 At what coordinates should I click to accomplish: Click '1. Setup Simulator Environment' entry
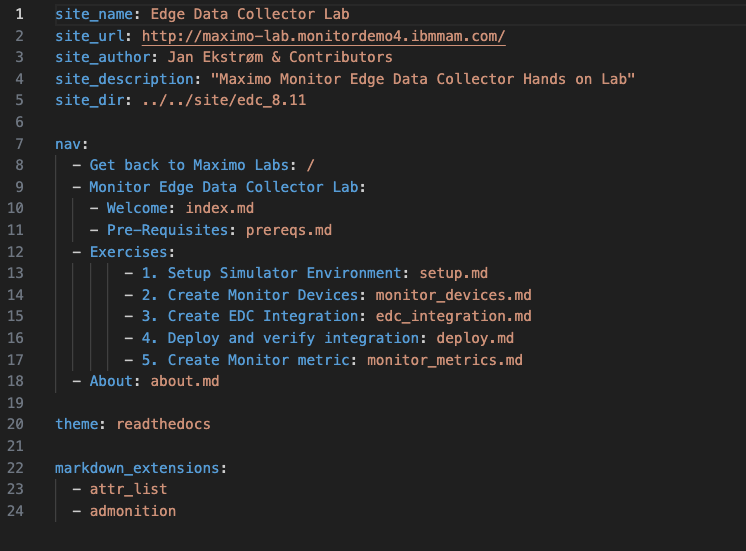(272, 273)
